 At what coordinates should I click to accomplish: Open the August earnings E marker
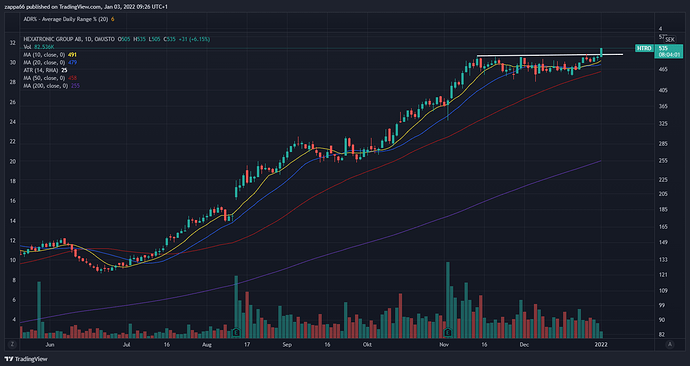pos(236,332)
